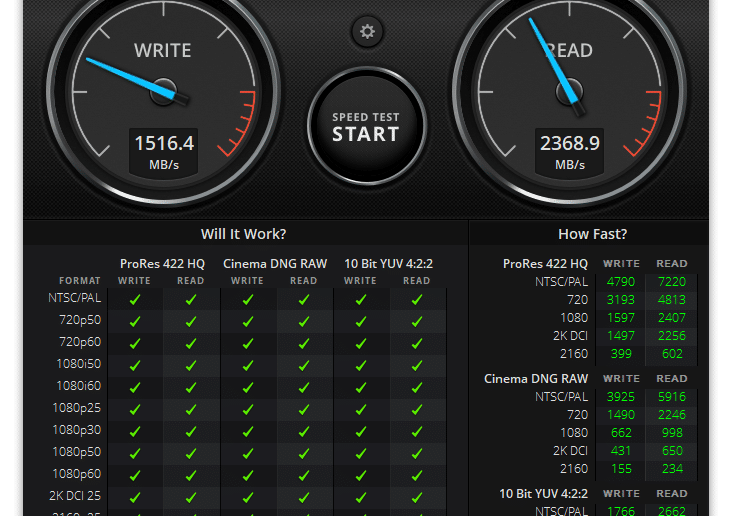Select the 720p60 format row label
The image size is (732, 516).
pyautogui.click(x=80, y=342)
